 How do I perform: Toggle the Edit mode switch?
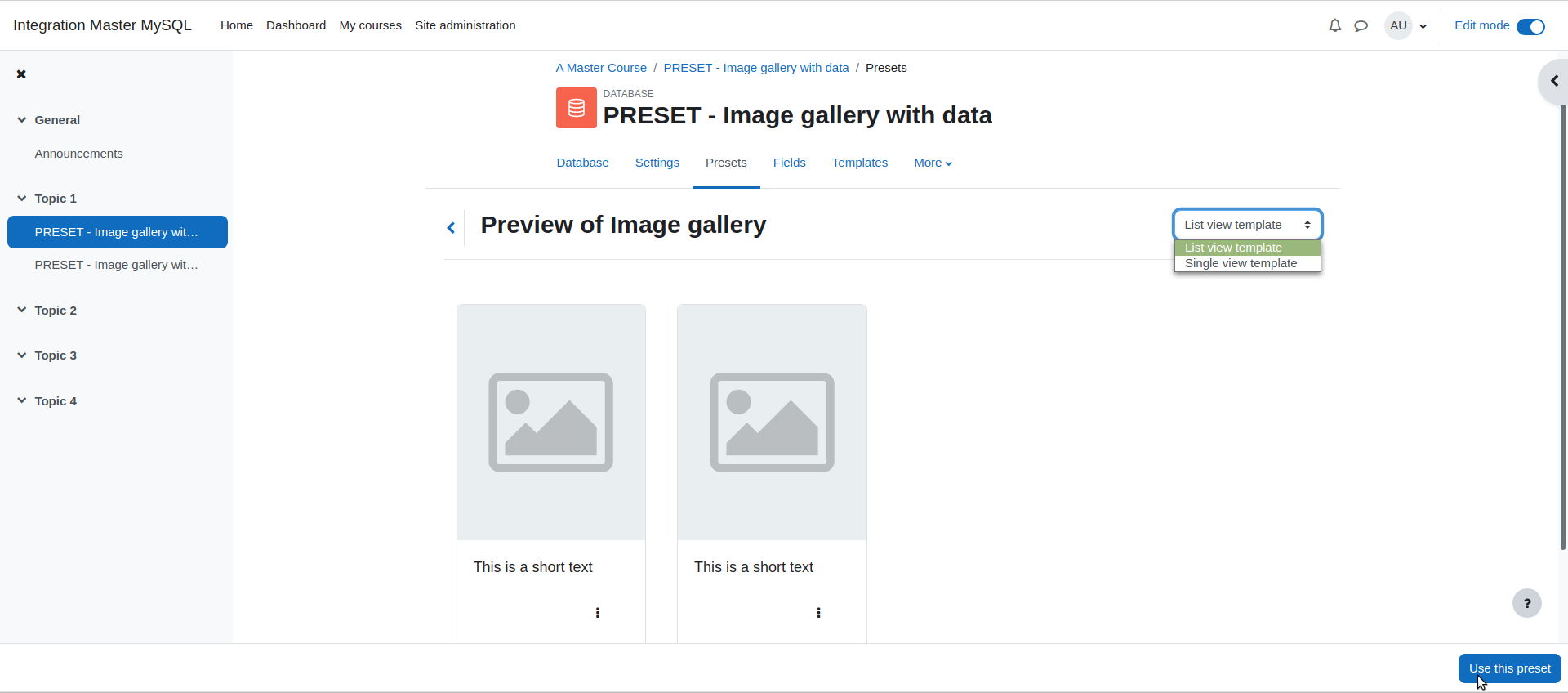pos(1530,26)
